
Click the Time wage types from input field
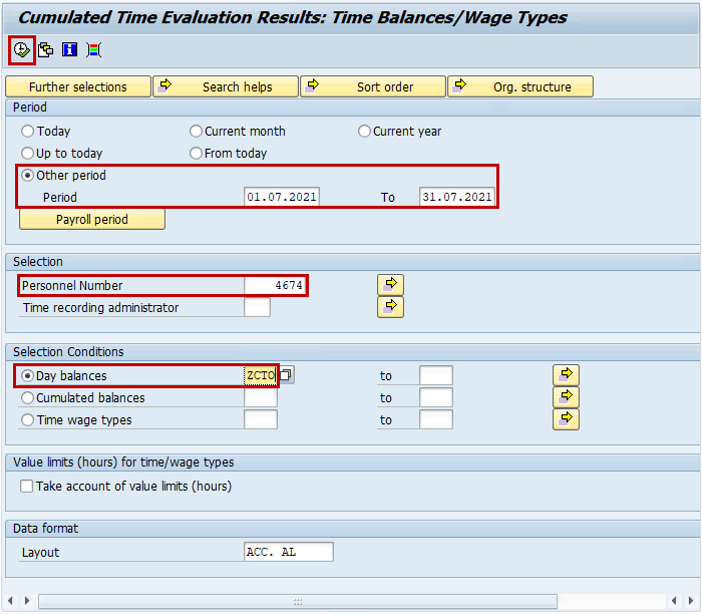tap(261, 420)
